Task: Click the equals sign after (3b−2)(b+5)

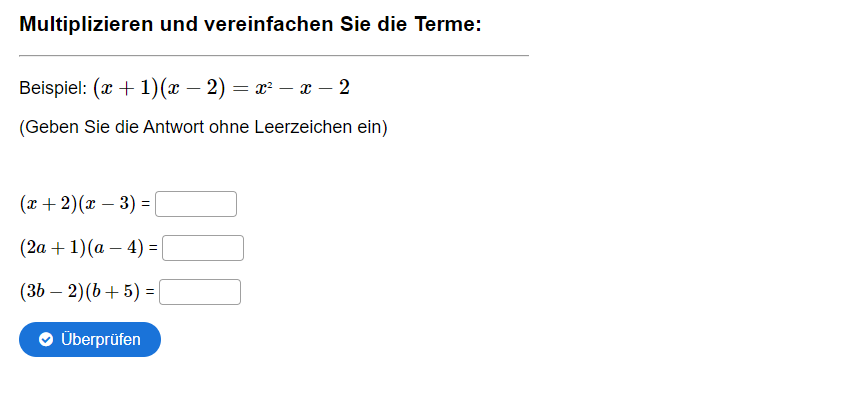Action: click(150, 293)
